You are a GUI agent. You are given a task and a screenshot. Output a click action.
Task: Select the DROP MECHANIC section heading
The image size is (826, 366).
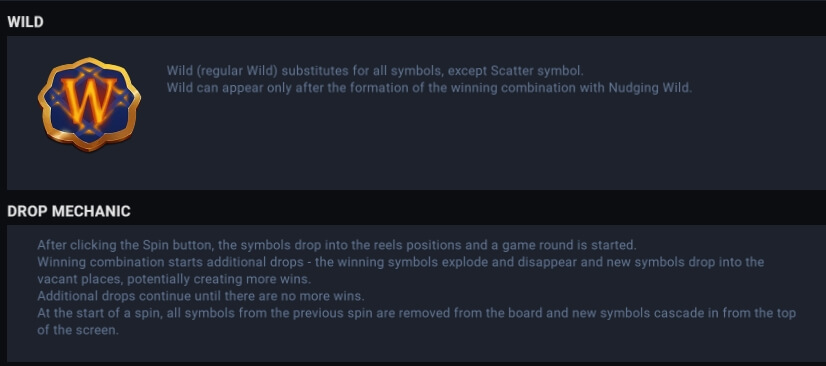(x=69, y=211)
